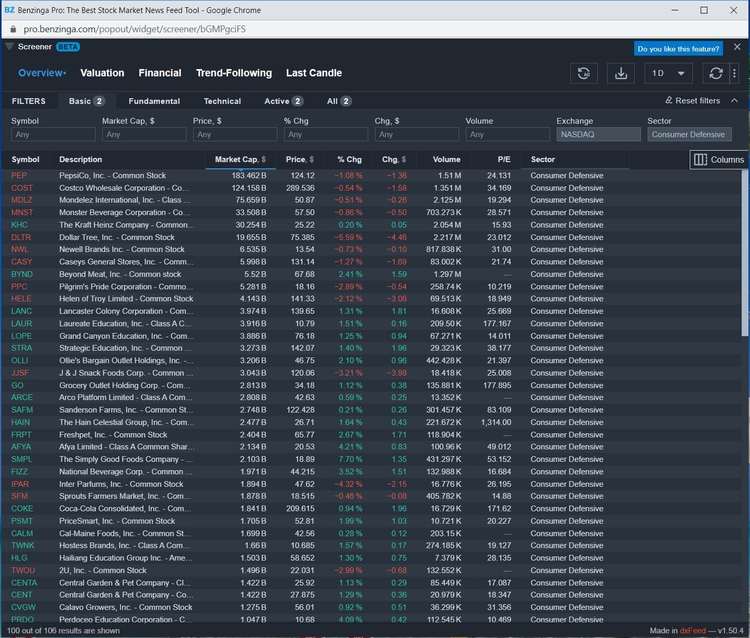
Task: Click the Price filter field
Action: pyautogui.click(x=235, y=134)
